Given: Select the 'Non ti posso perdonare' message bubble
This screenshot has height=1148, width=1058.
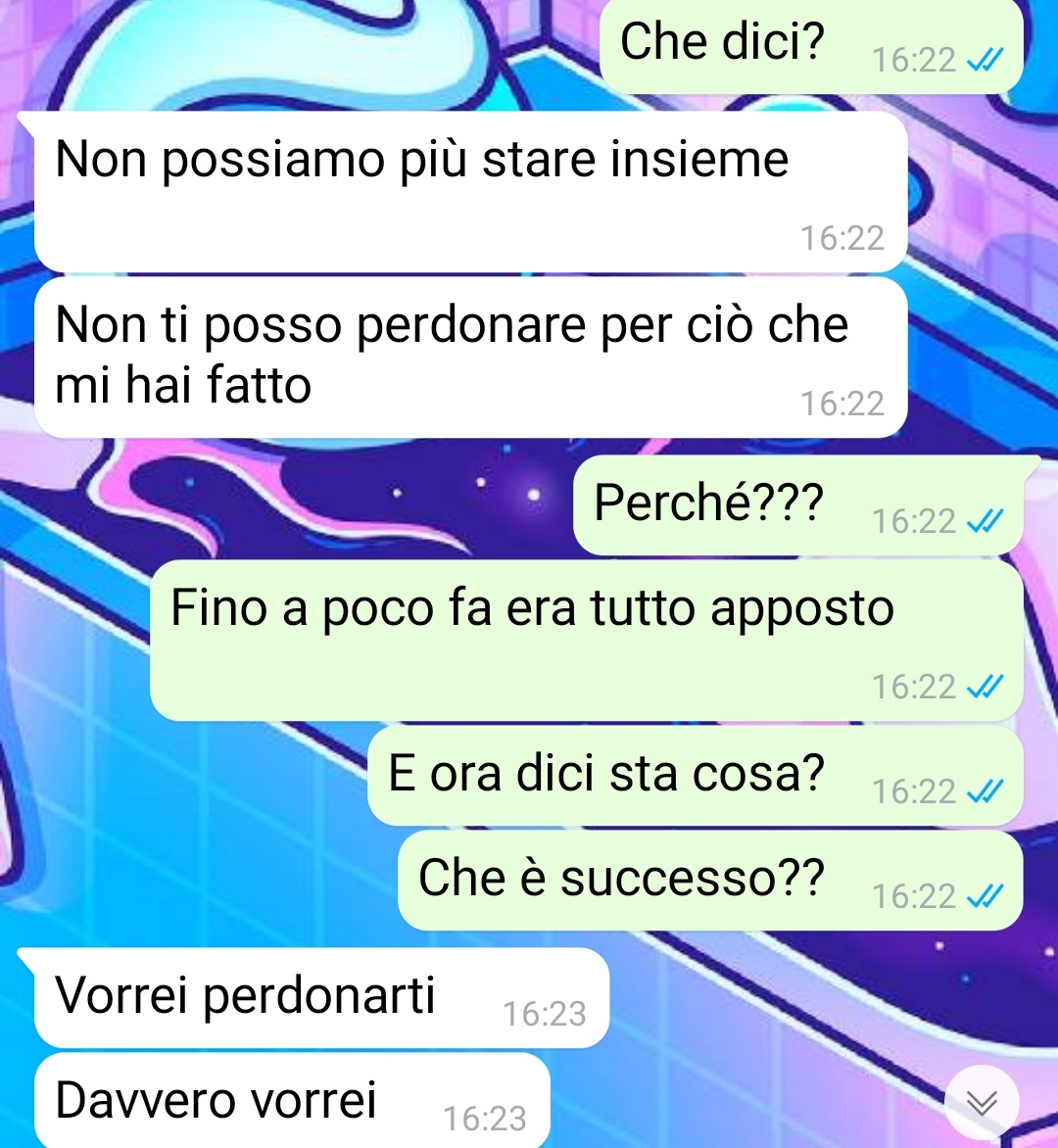Looking at the screenshot, I should 470,358.
